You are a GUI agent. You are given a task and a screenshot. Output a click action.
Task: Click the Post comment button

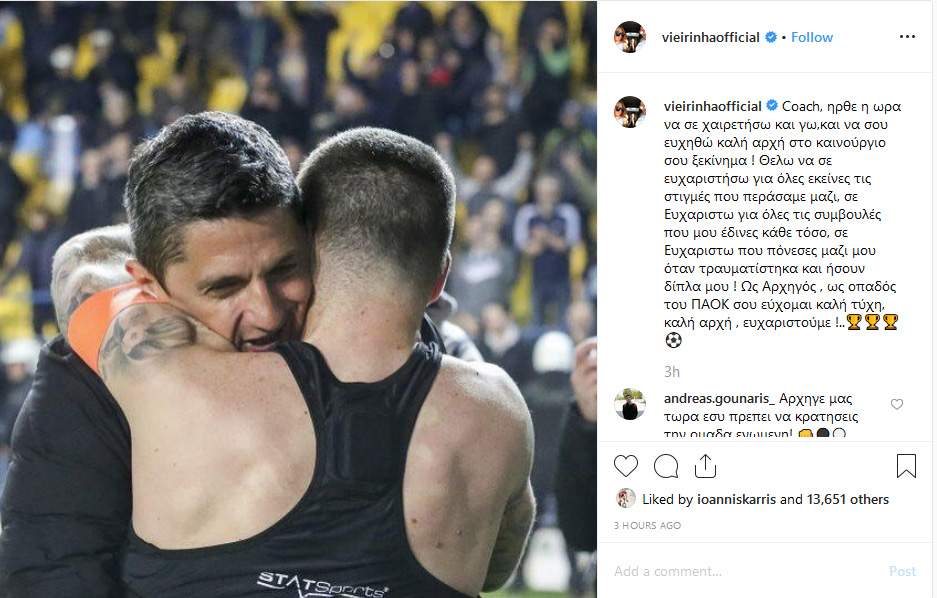tap(902, 571)
